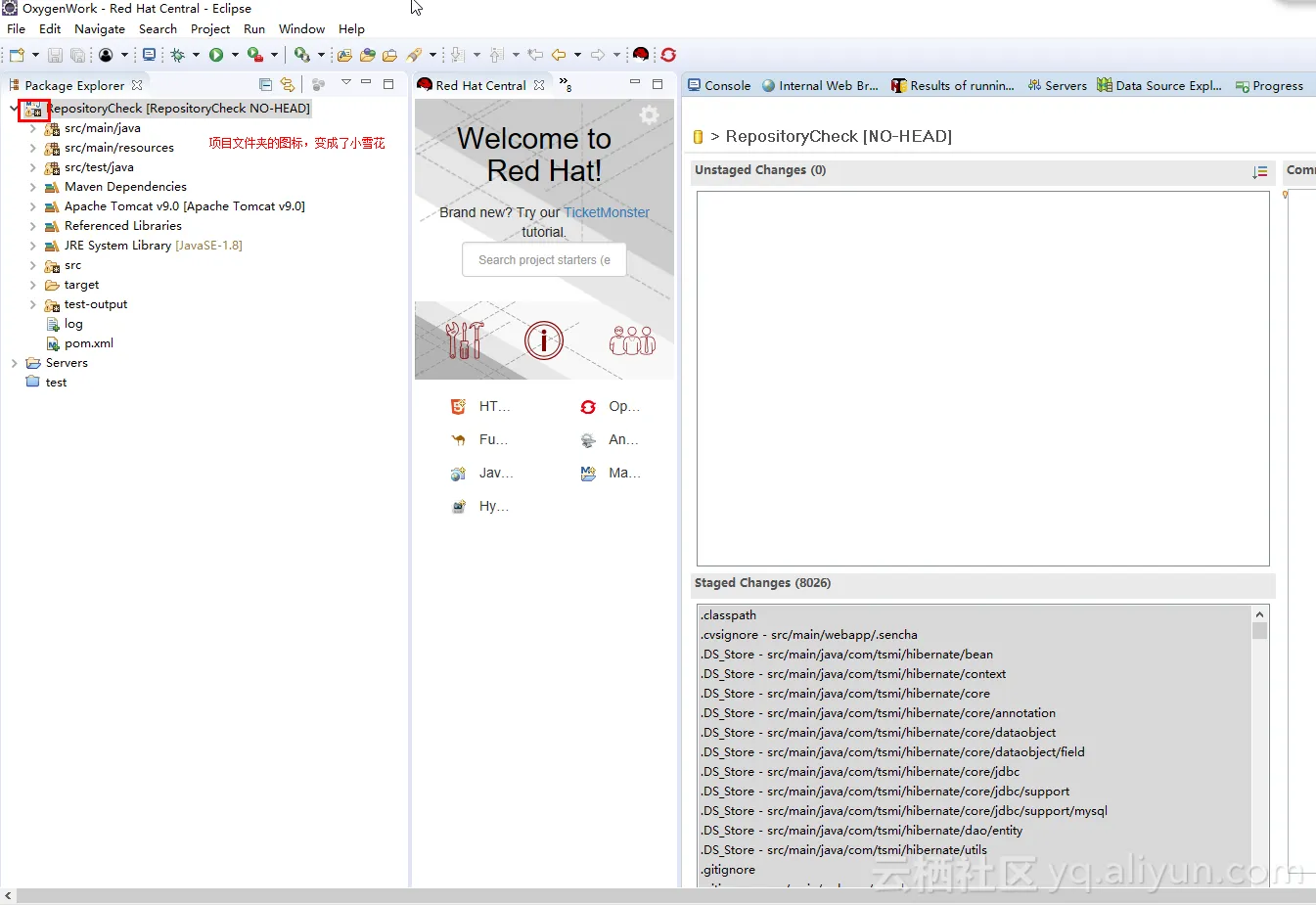
Task: Click the round user profile toolbar icon
Action: tap(106, 55)
